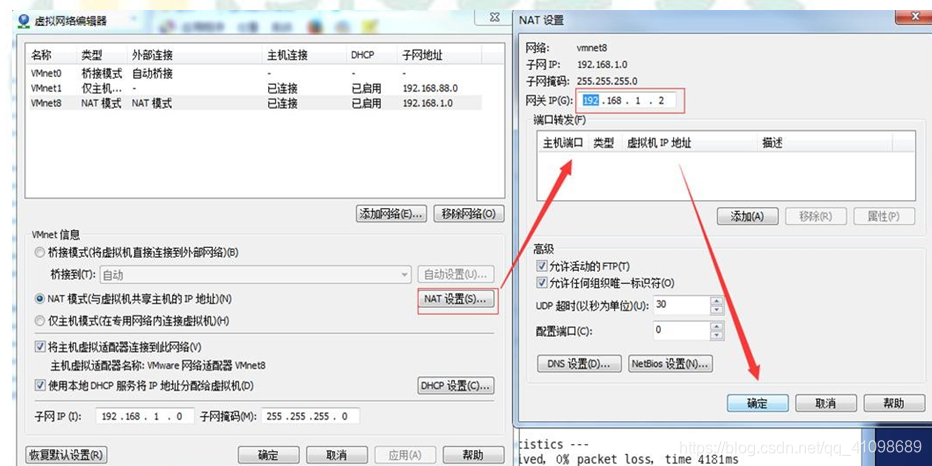
Task: Click the 类型 column header in network list
Action: pos(102,55)
